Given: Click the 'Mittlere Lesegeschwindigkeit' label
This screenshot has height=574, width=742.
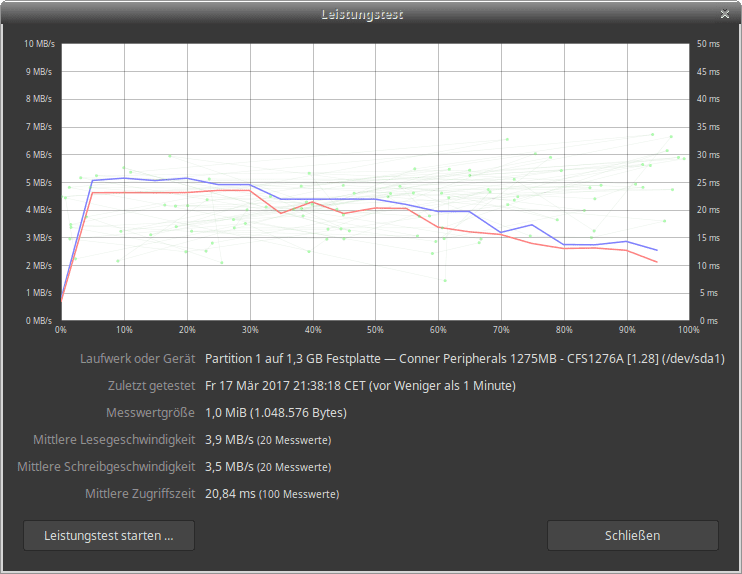Looking at the screenshot, I should (x=114, y=440).
